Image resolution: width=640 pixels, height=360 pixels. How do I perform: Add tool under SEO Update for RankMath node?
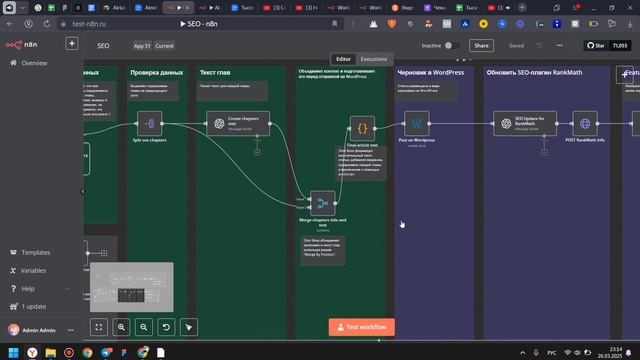pos(544,152)
